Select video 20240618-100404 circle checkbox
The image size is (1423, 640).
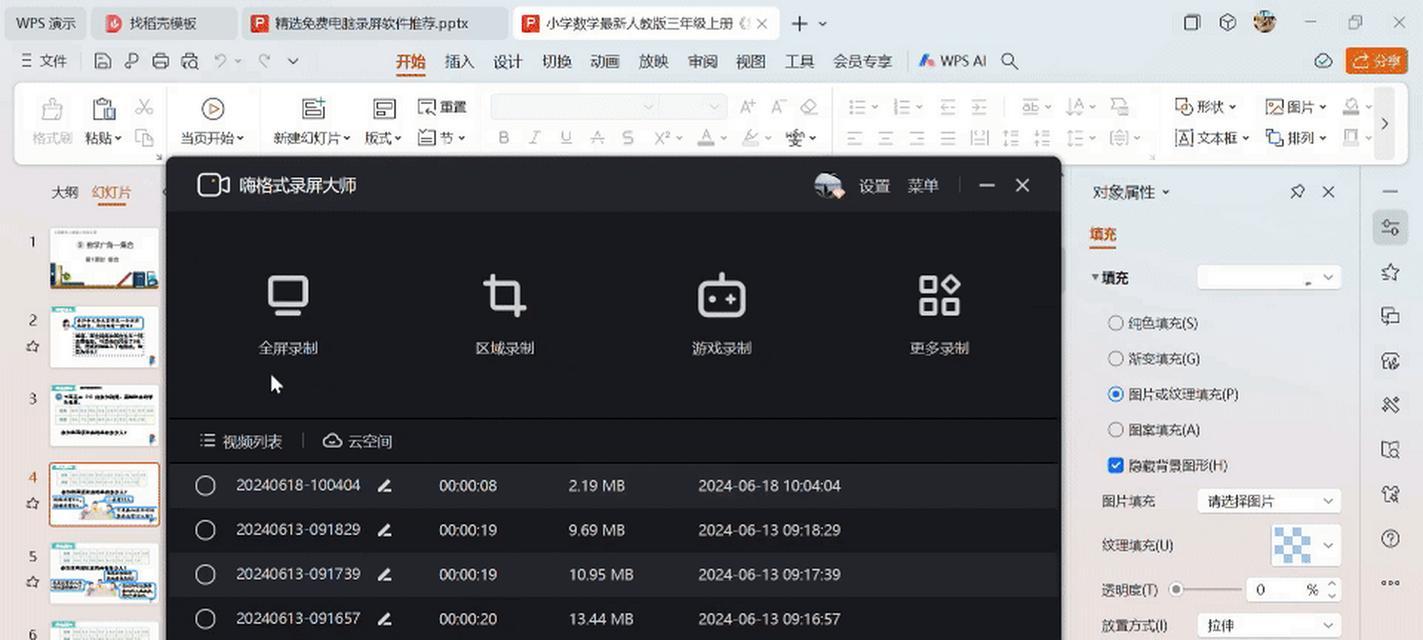pyautogui.click(x=205, y=486)
